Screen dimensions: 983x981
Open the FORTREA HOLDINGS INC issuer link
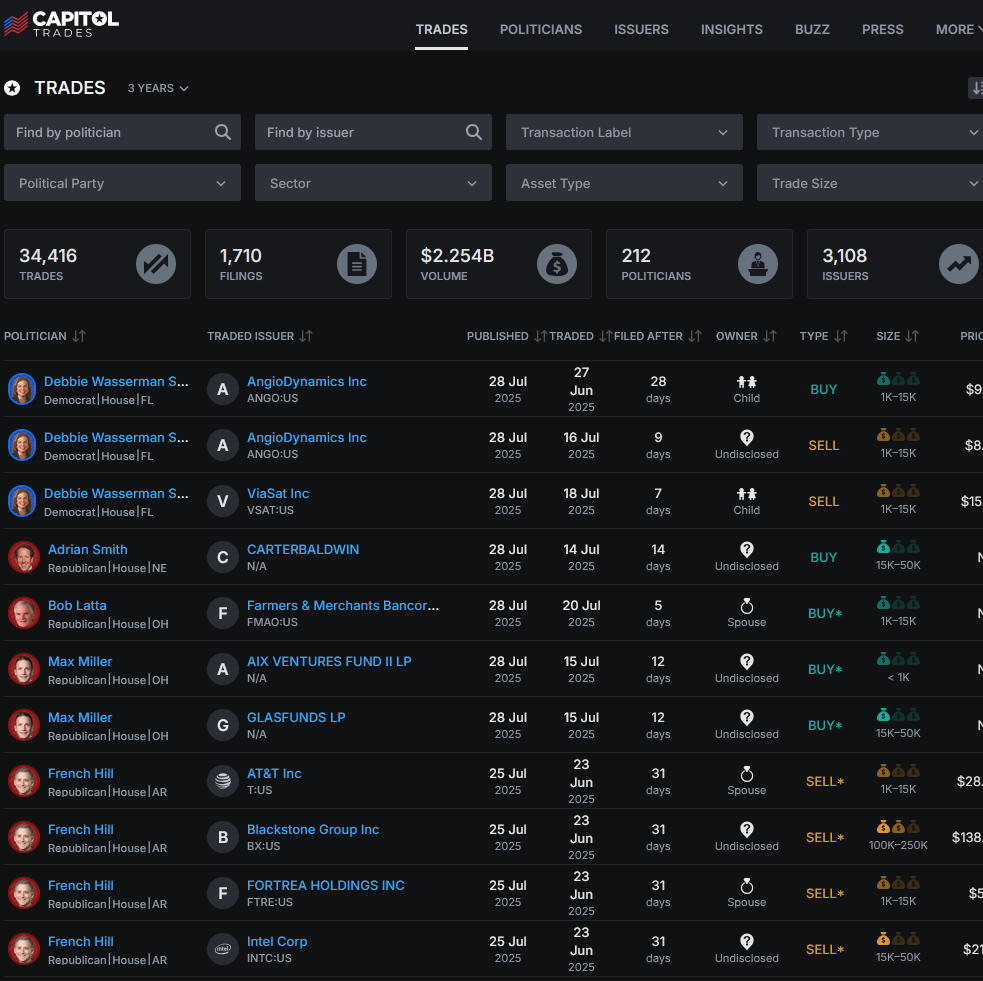click(325, 886)
